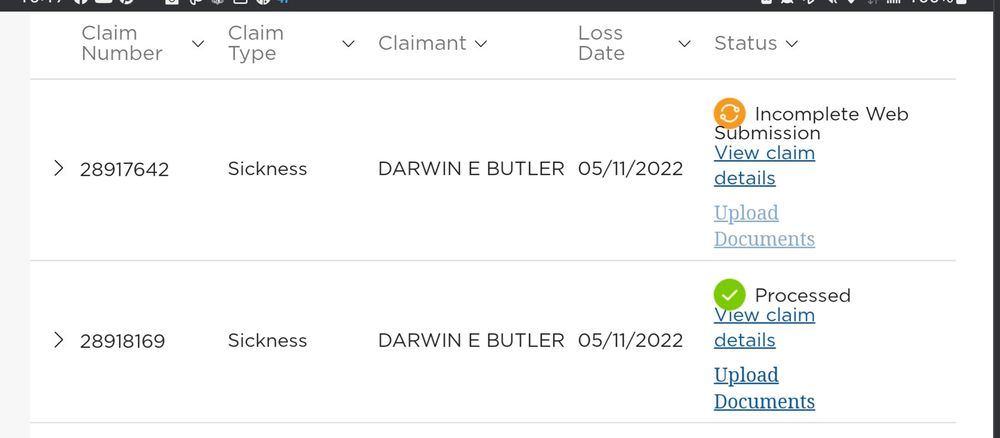This screenshot has width=1000, height=438.
Task: Sort by the Claimant column chevron
Action: point(481,44)
